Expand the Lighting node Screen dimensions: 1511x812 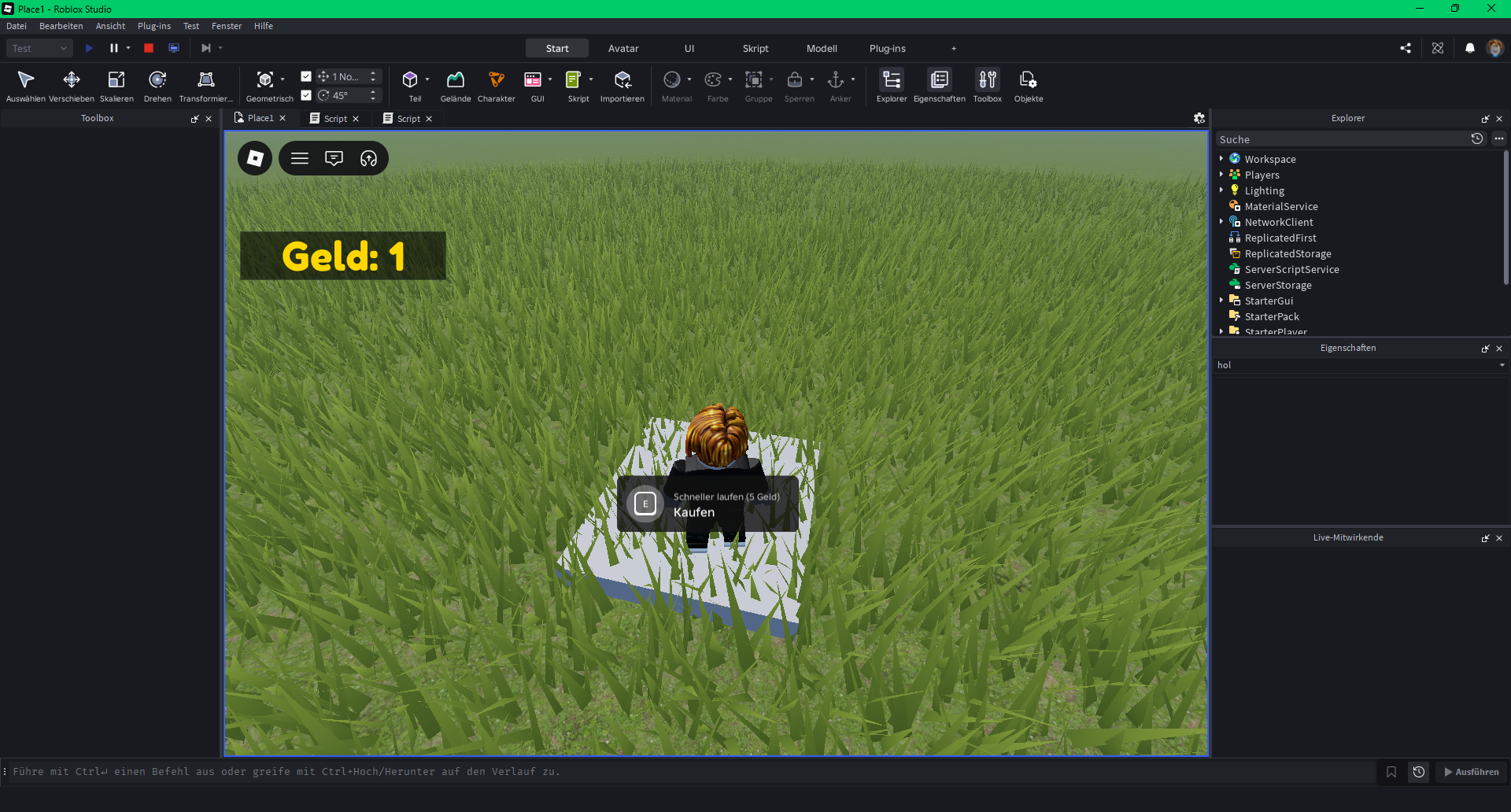(x=1221, y=190)
